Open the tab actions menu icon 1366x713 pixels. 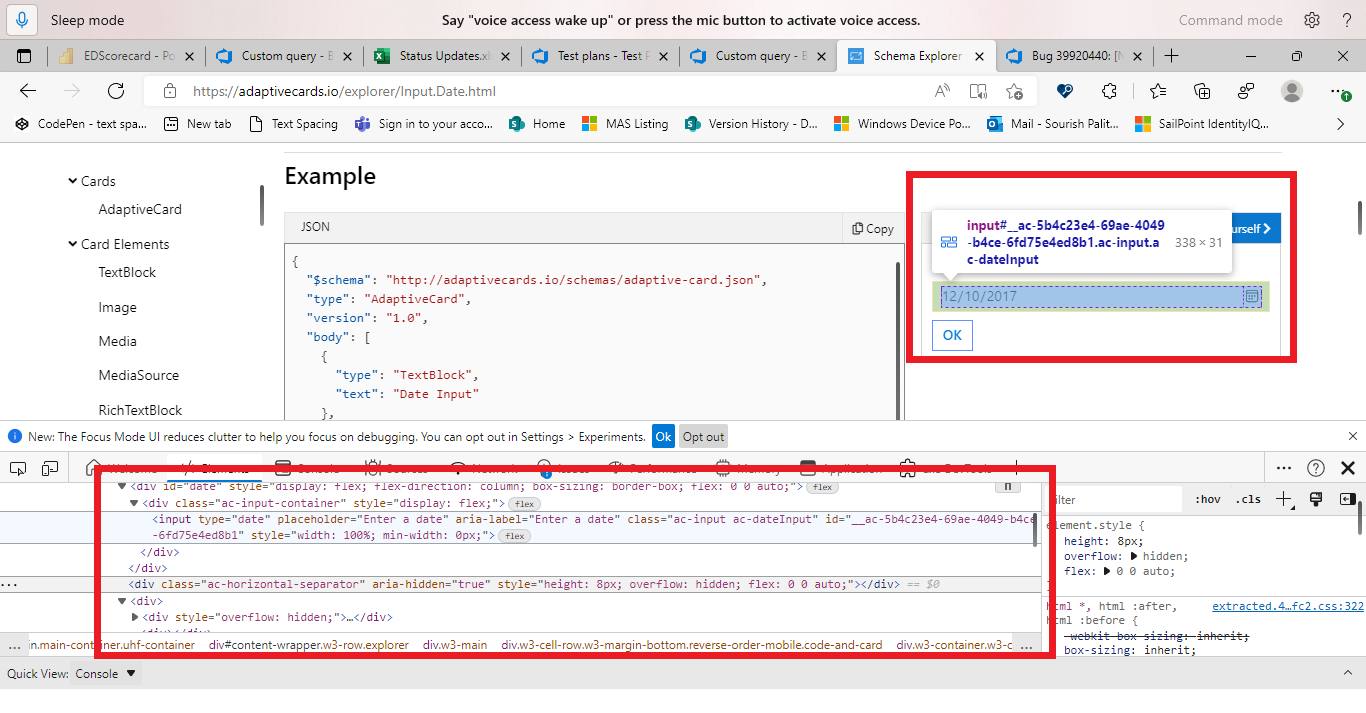(25, 56)
